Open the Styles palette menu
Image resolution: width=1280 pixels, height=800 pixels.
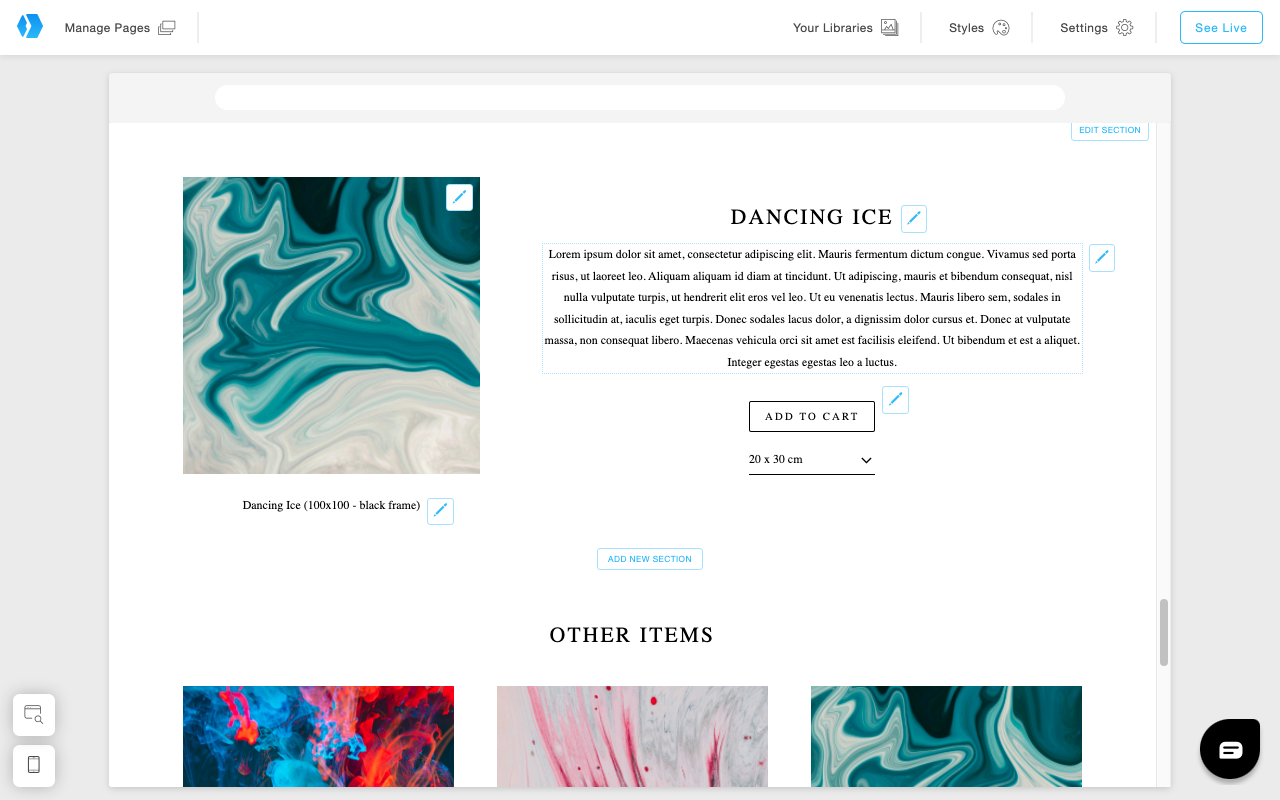979,28
